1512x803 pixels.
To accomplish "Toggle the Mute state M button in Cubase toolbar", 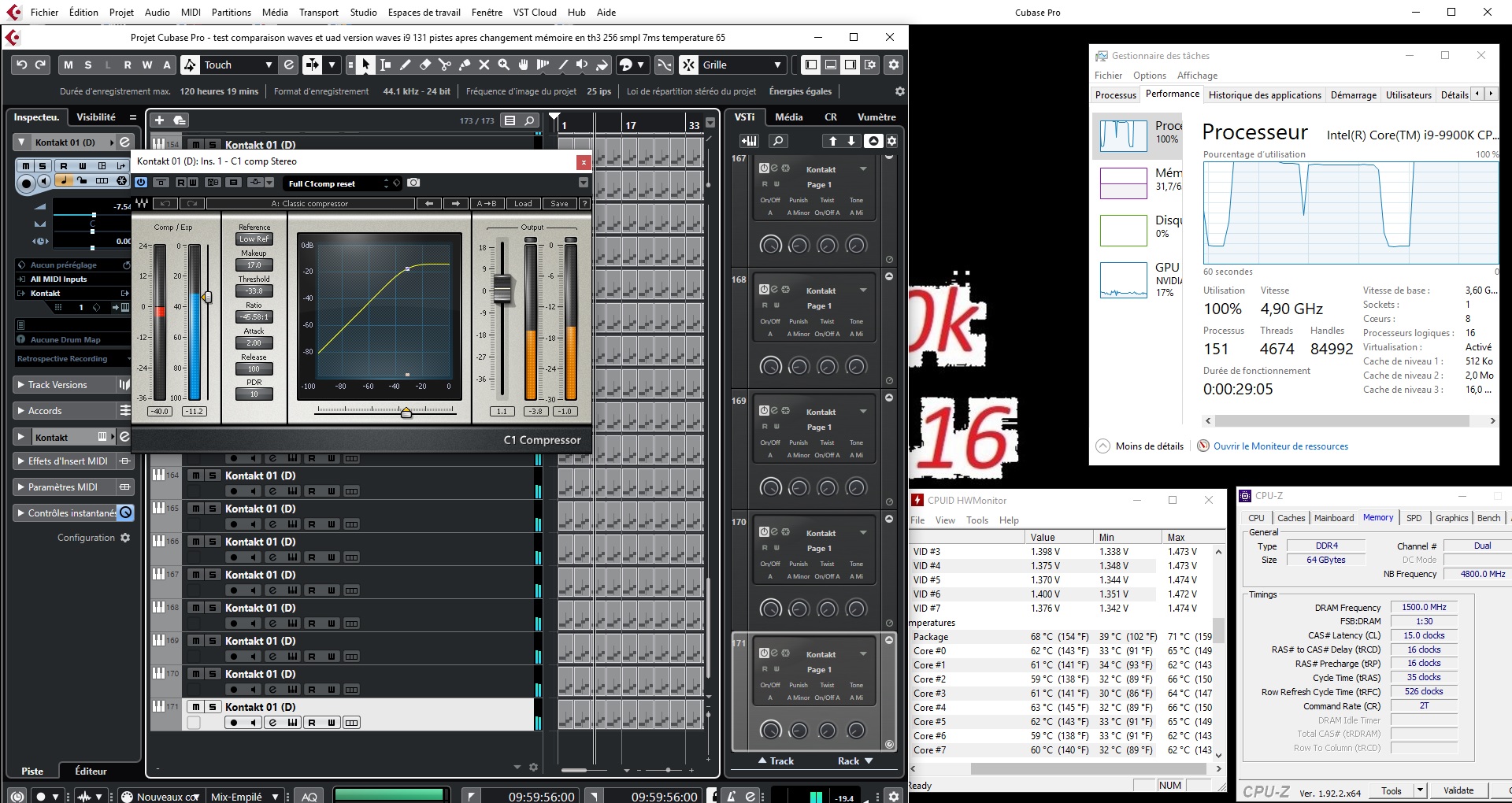I will (x=69, y=65).
